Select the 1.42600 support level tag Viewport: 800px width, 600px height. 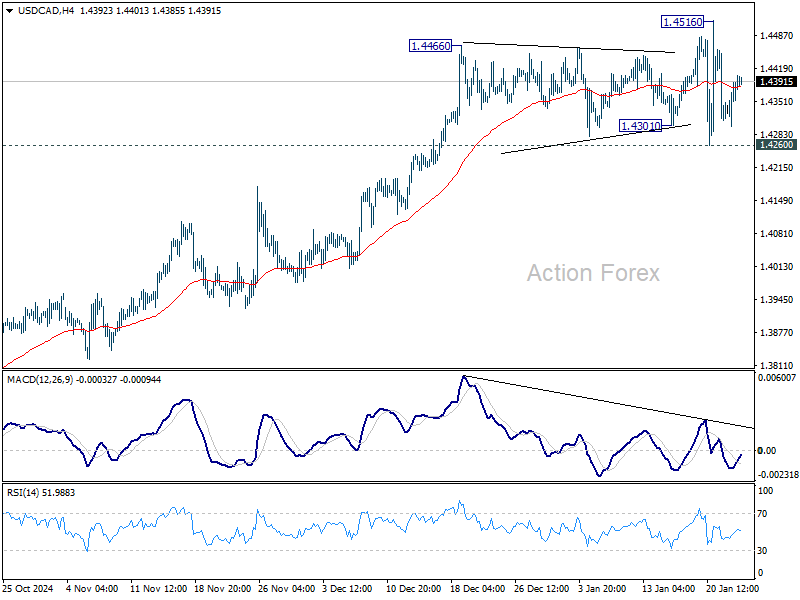[x=776, y=145]
